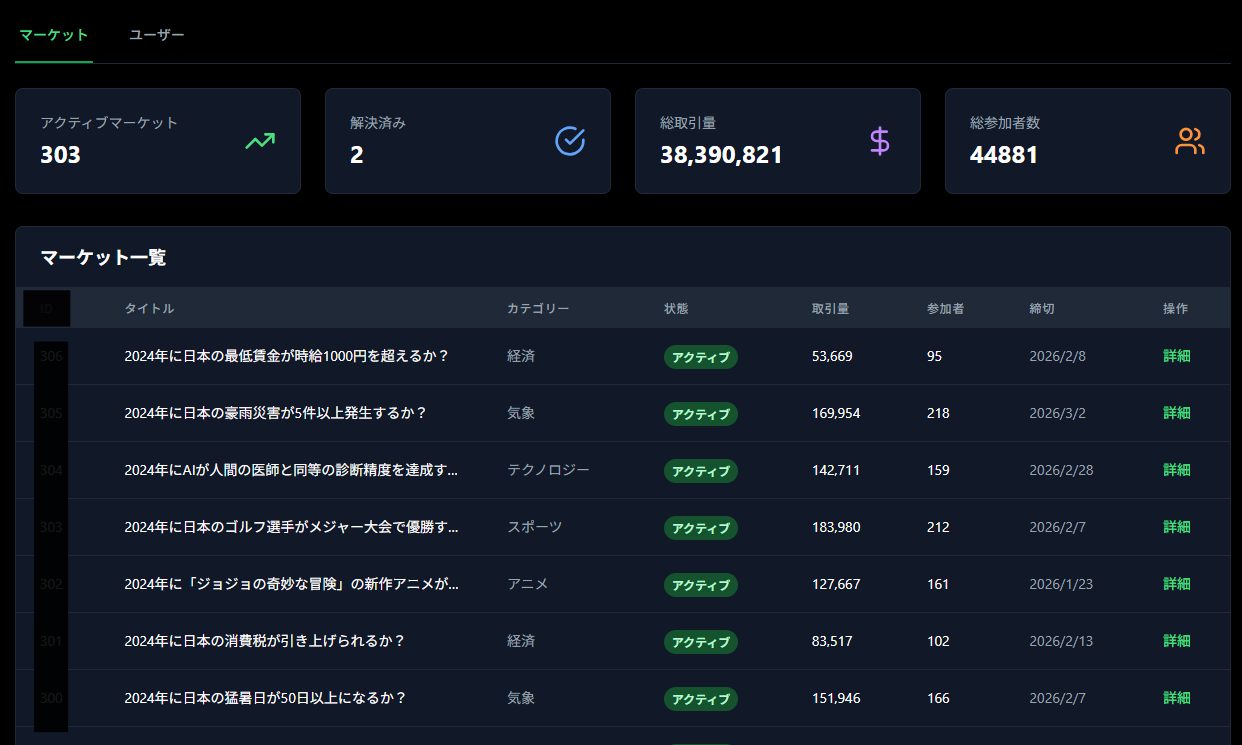Viewport: 1242px width, 745px height.
Task: Click the アニメ category cell
Action: (527, 584)
